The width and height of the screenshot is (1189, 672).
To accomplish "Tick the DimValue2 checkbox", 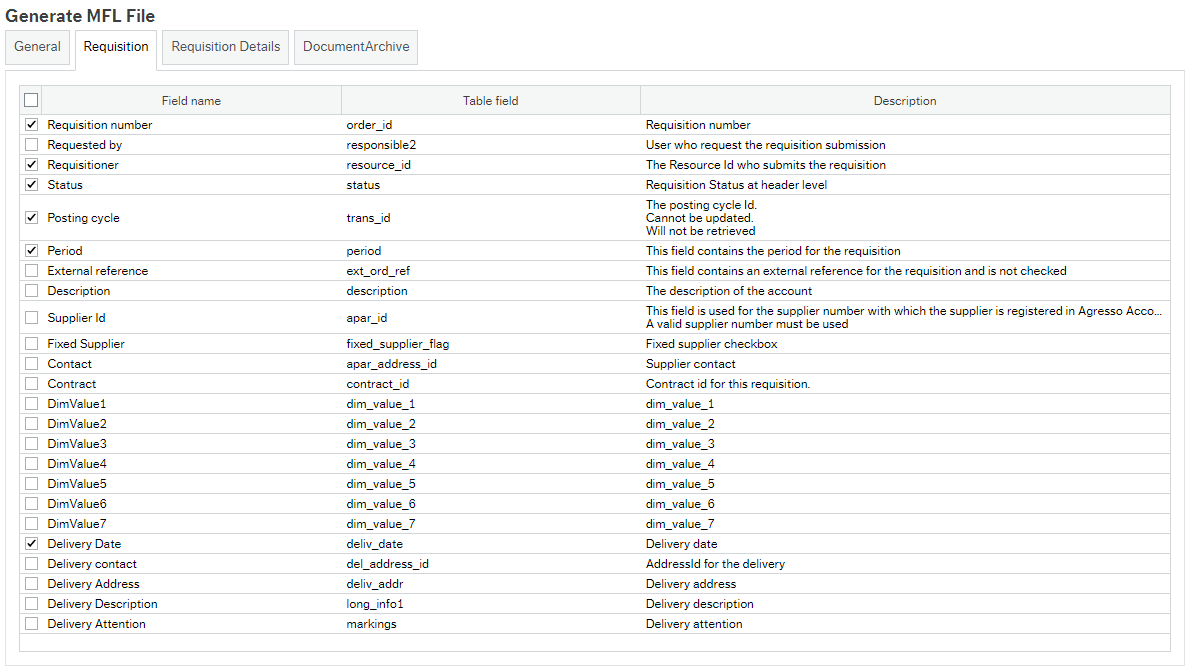I will click(31, 424).
